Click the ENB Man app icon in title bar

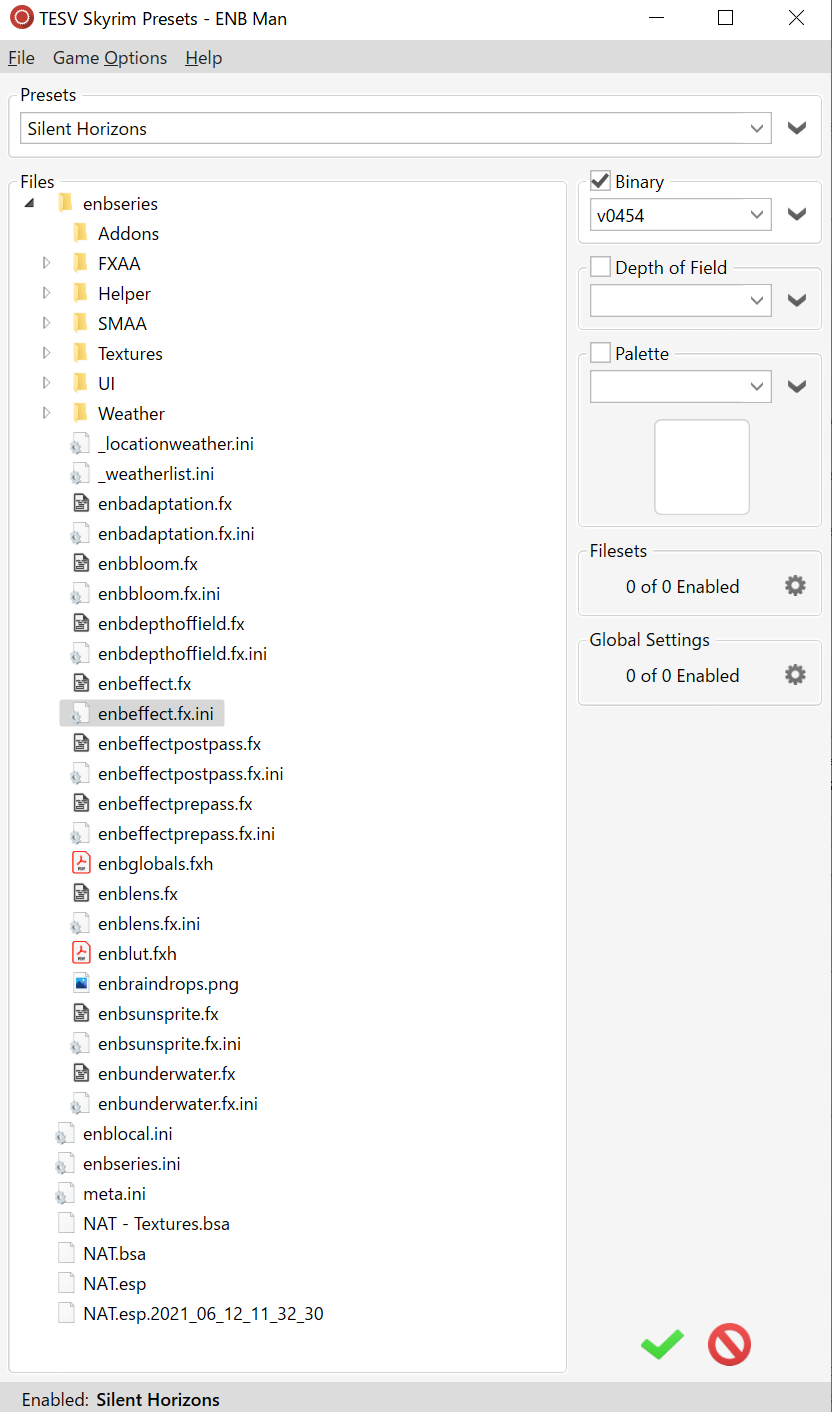click(x=21, y=17)
